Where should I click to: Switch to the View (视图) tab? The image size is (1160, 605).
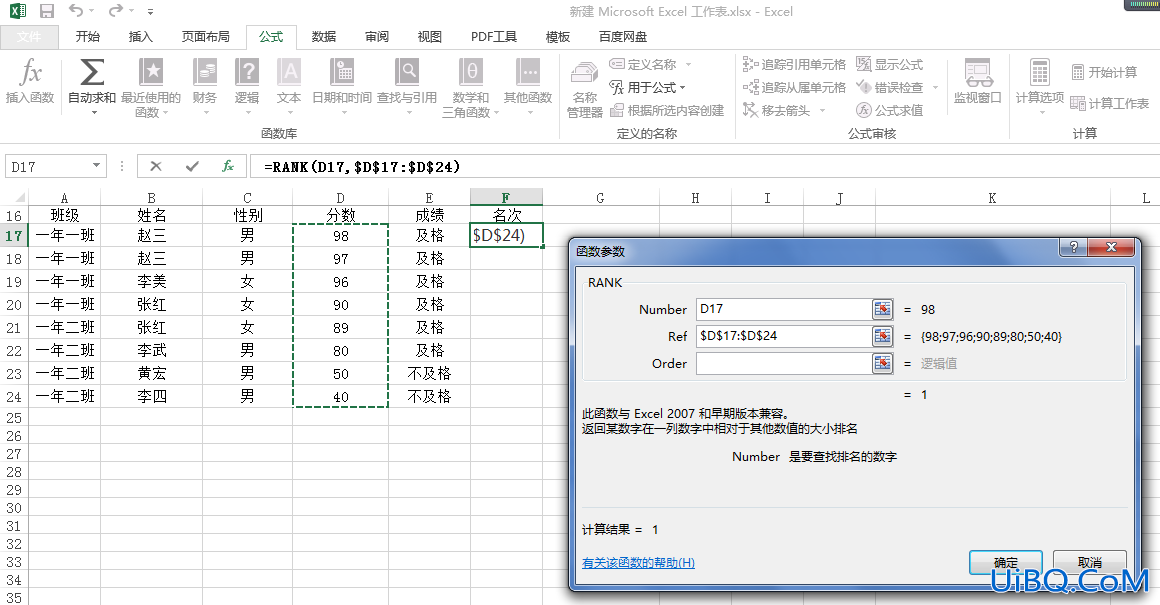(x=429, y=36)
